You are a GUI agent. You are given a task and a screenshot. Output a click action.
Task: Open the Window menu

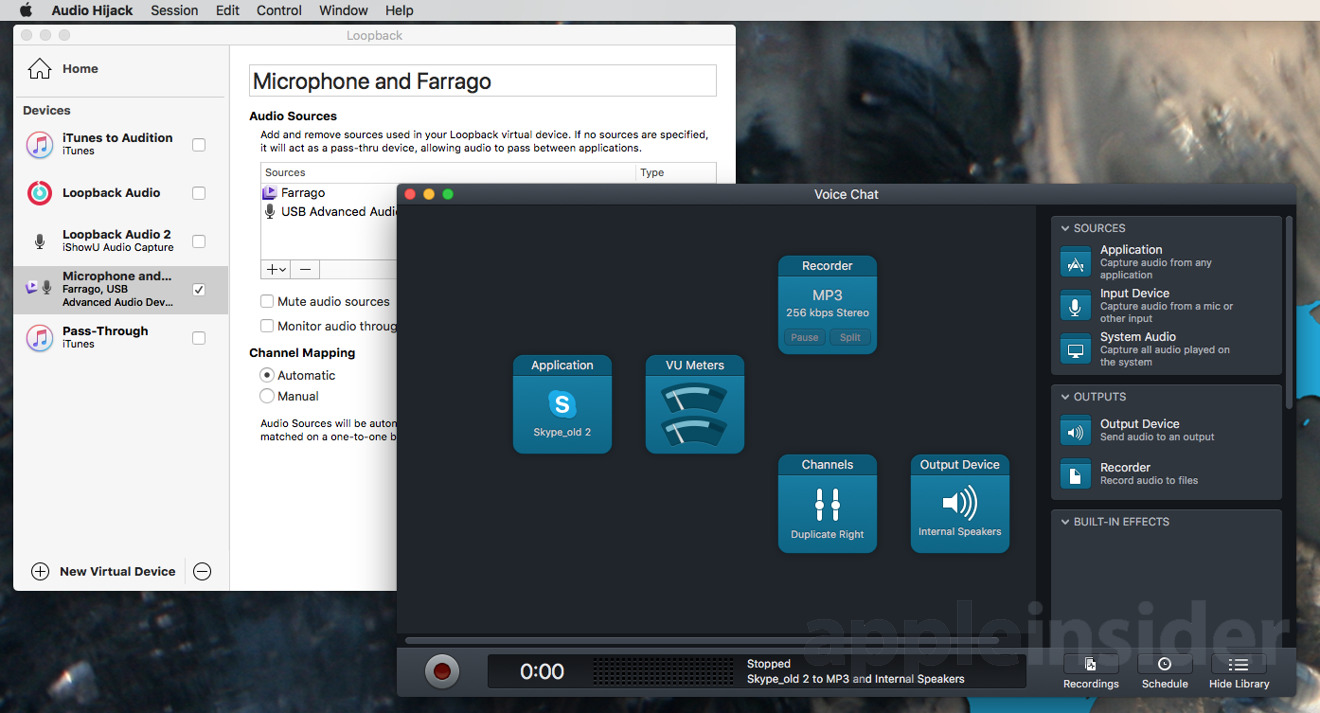click(344, 10)
